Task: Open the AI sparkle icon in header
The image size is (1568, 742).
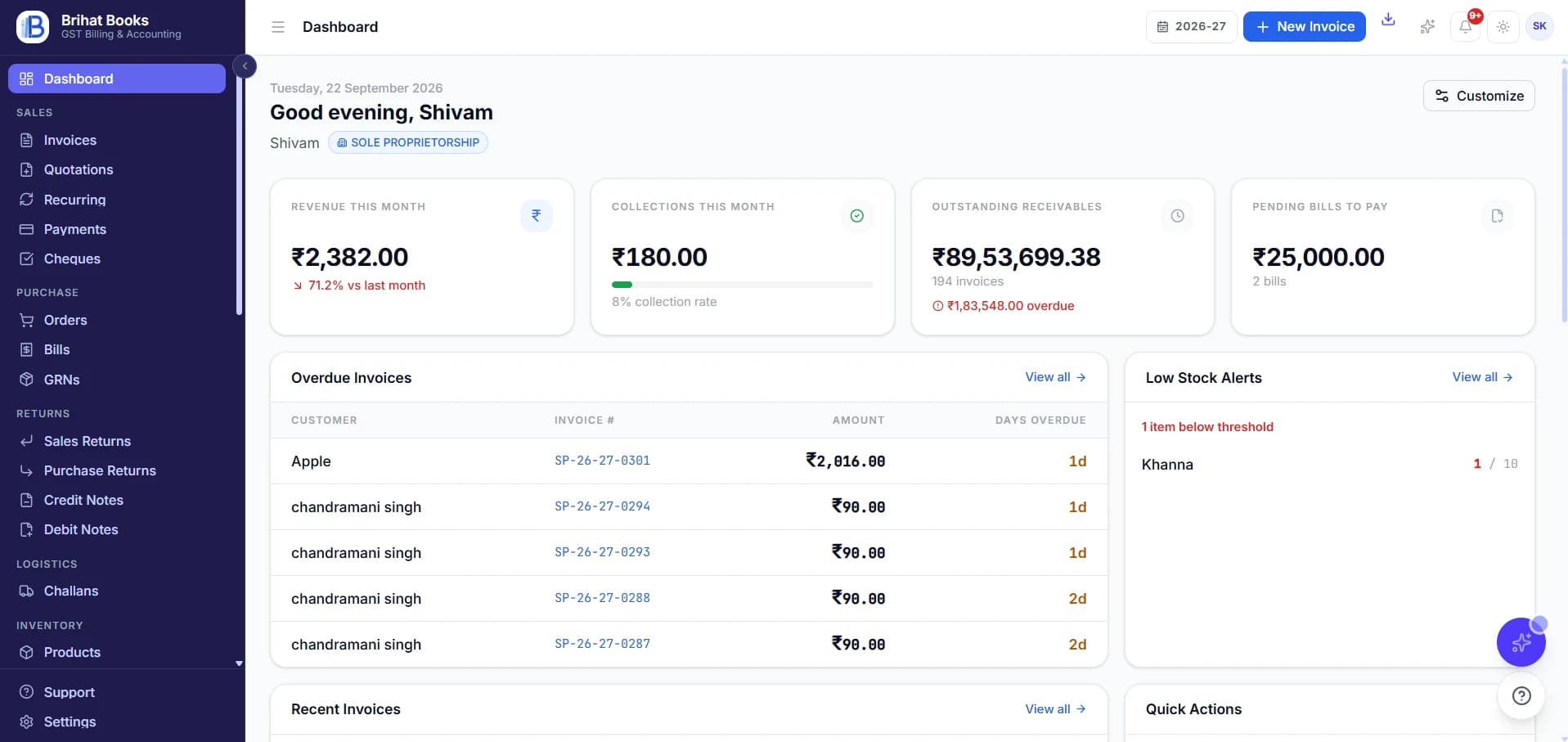Action: 1427,27
